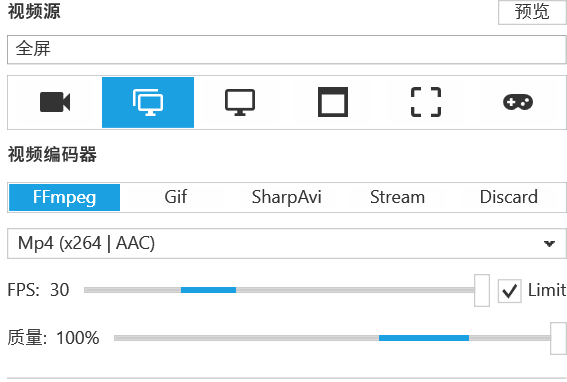Uncheck the Limit checkbox
Image resolution: width=567 pixels, height=382 pixels.
[510, 291]
